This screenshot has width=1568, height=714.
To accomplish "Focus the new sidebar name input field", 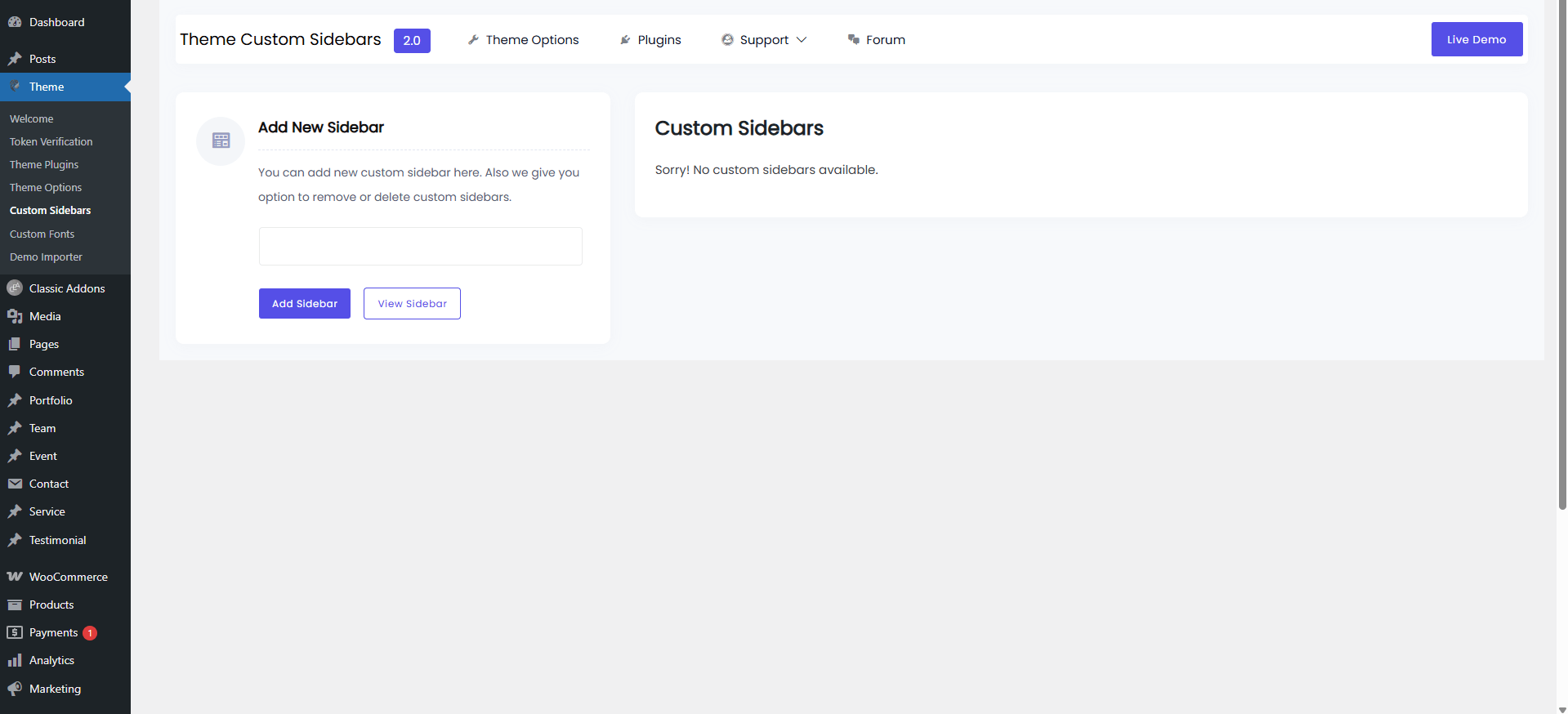I will click(x=420, y=246).
